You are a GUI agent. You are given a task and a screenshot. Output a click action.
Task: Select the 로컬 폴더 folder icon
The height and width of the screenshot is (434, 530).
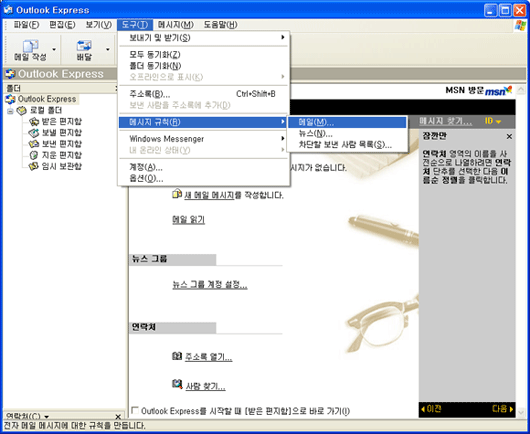coord(22,110)
